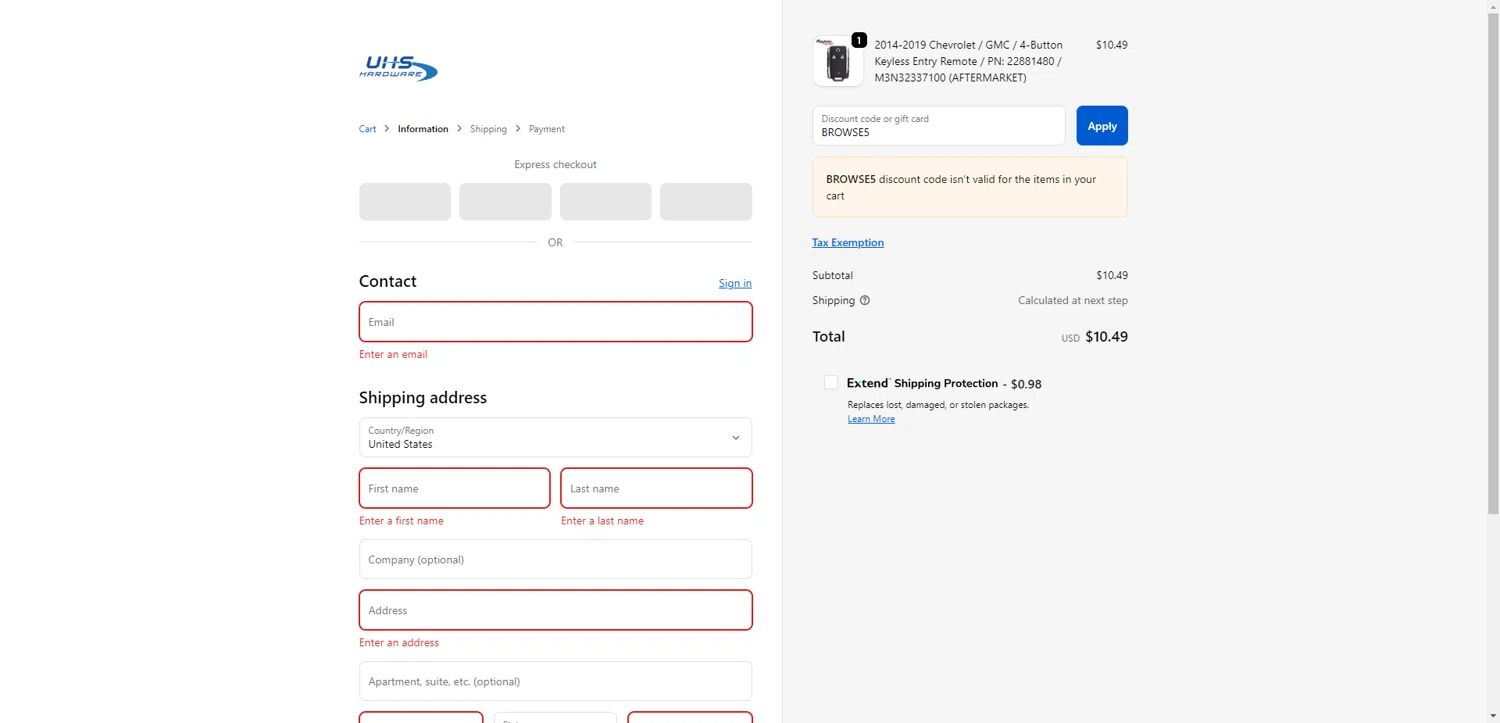Viewport: 1500px width, 723px height.
Task: Click the 'Enter an address' error text
Action: [399, 643]
